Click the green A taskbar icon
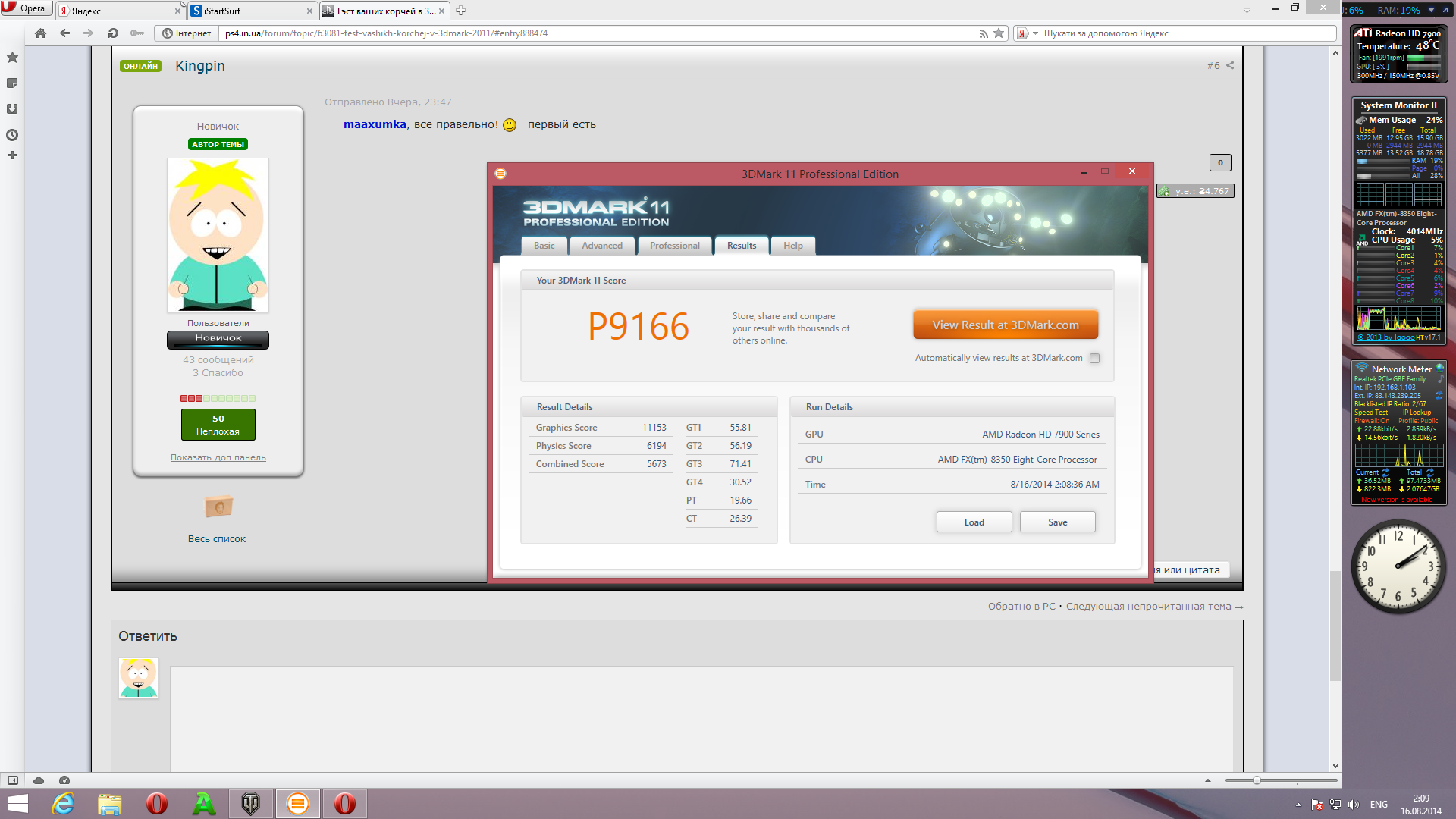The height and width of the screenshot is (819, 1456). pos(204,804)
